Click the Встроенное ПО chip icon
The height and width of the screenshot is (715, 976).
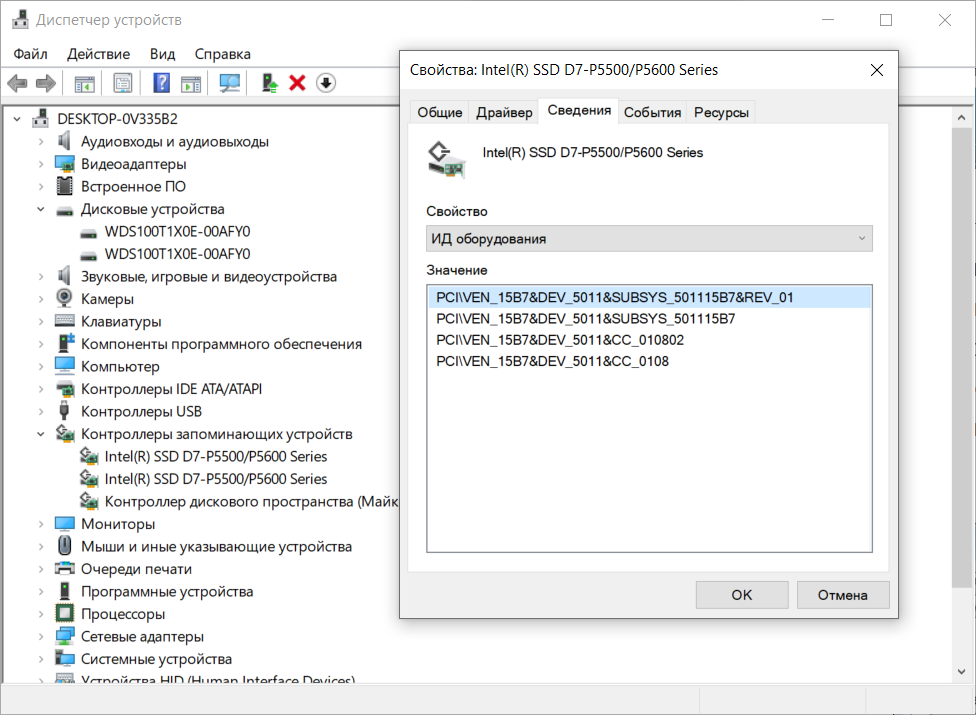coord(65,187)
